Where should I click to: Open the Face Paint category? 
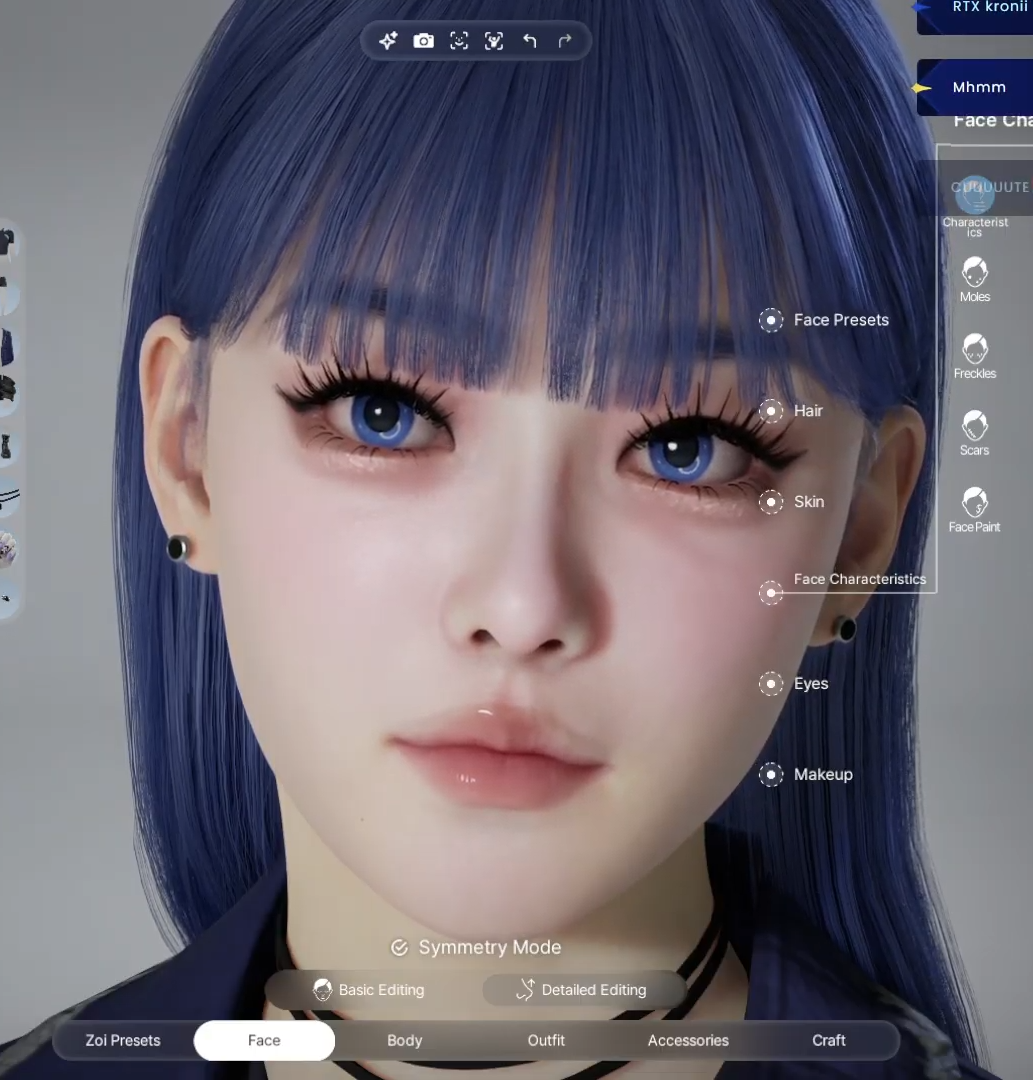click(x=974, y=510)
